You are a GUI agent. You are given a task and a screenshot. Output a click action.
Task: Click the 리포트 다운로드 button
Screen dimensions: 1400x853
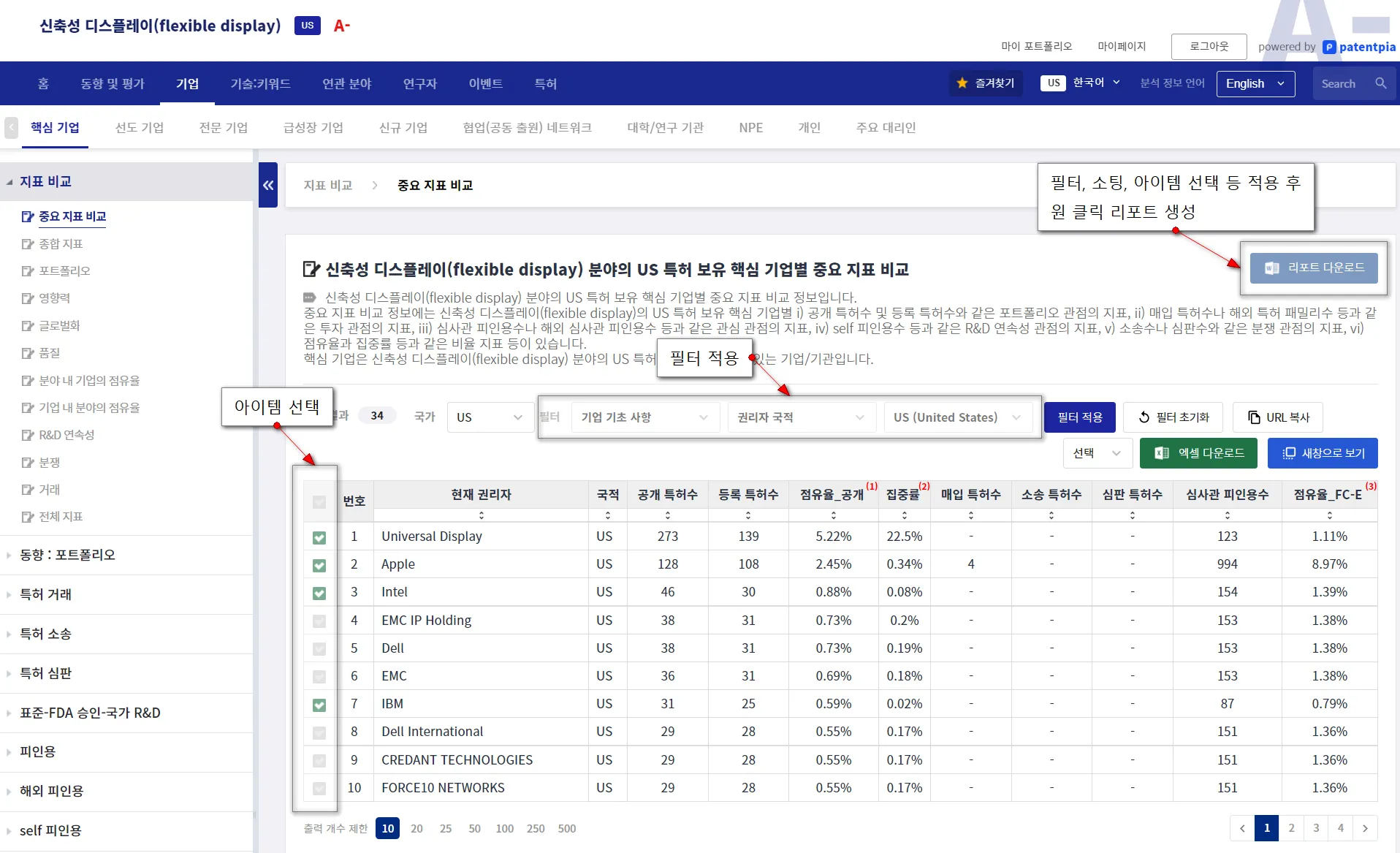(1314, 268)
